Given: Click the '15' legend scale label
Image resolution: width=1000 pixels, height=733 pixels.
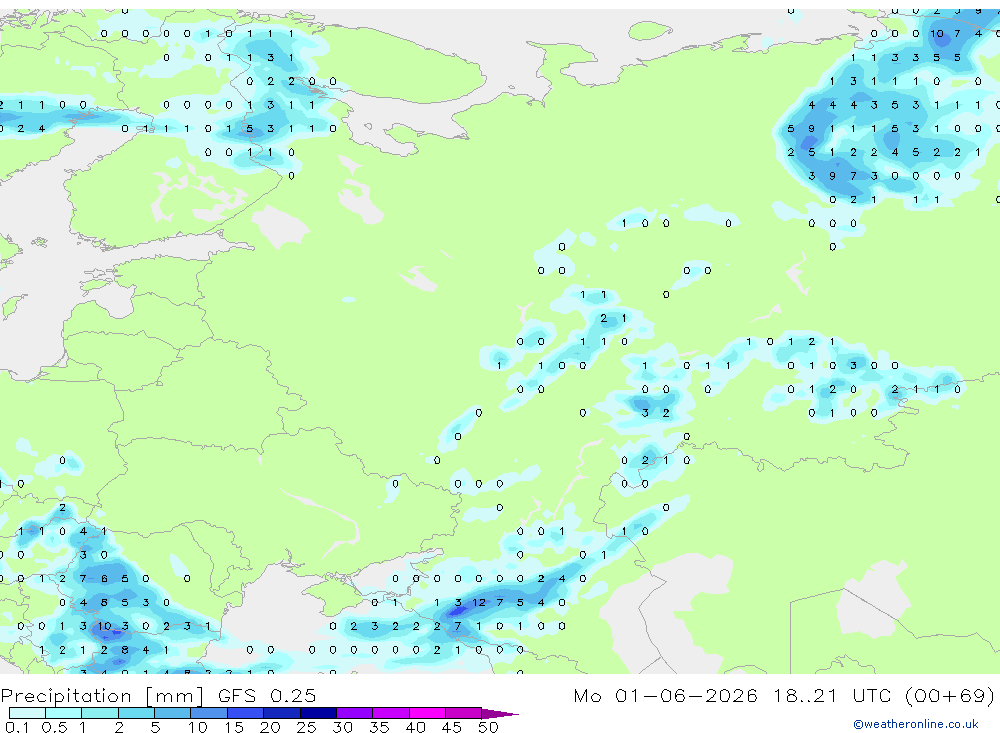Looking at the screenshot, I should [233, 727].
